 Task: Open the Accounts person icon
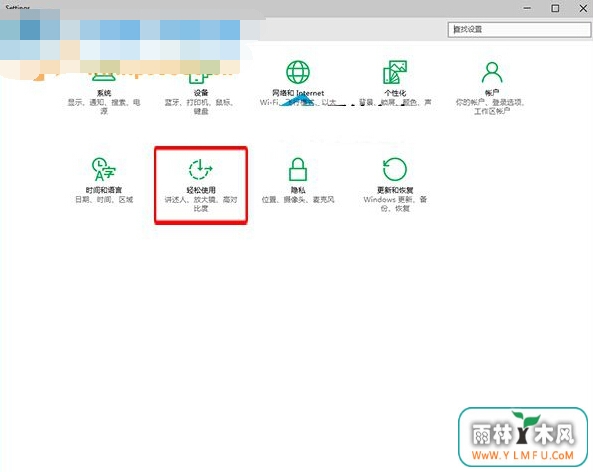point(492,72)
